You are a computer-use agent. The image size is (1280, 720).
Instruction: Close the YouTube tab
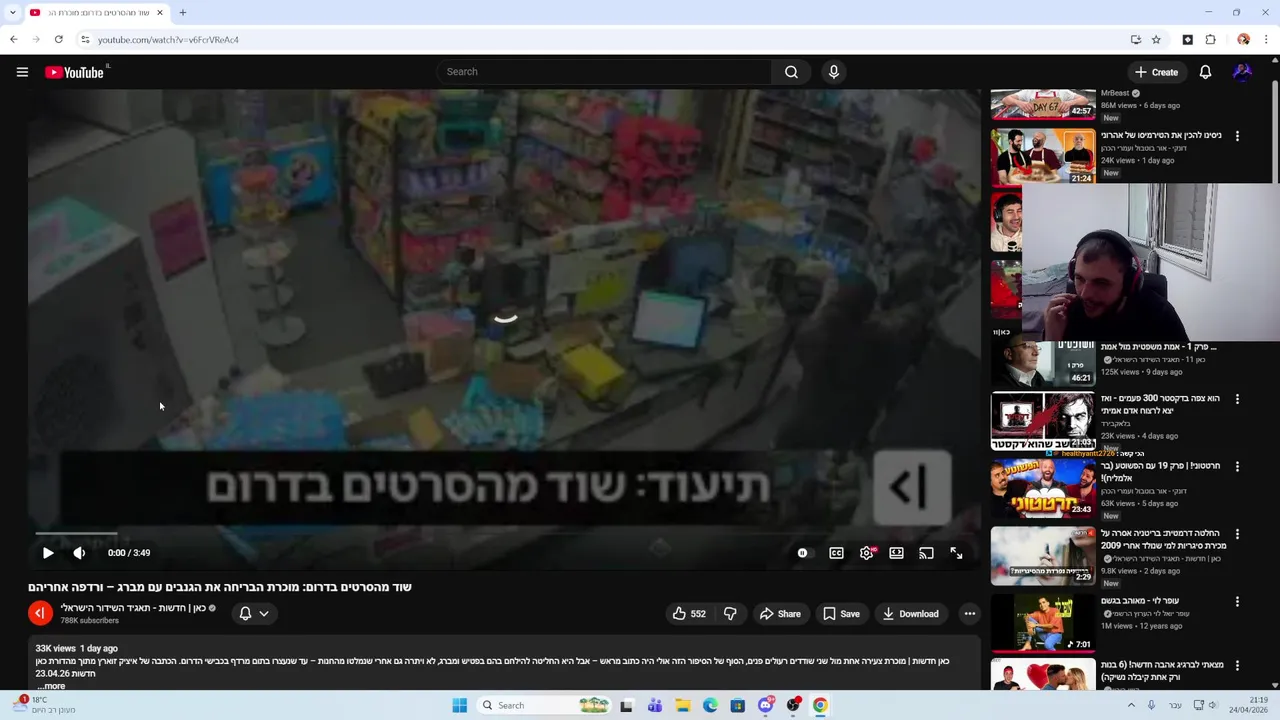click(x=159, y=13)
